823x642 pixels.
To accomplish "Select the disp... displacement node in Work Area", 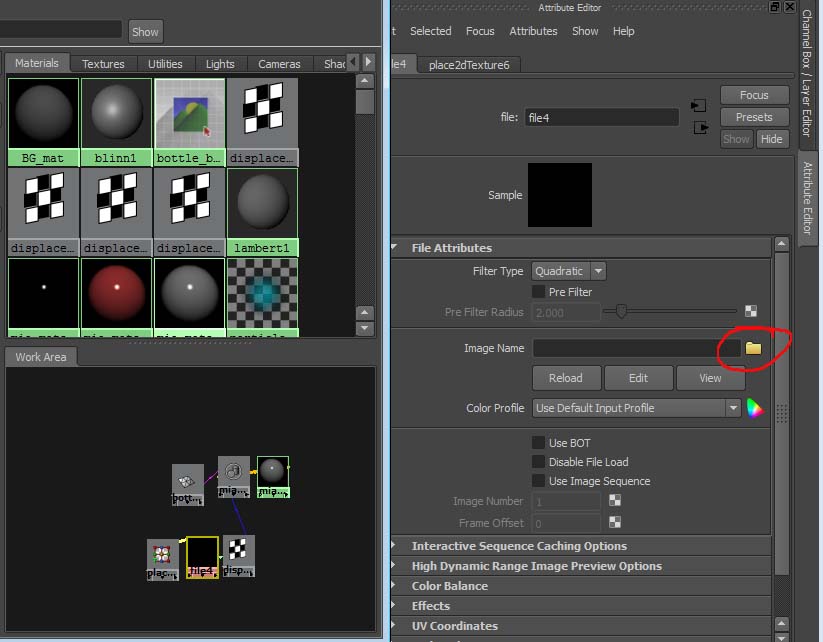I will coord(239,556).
